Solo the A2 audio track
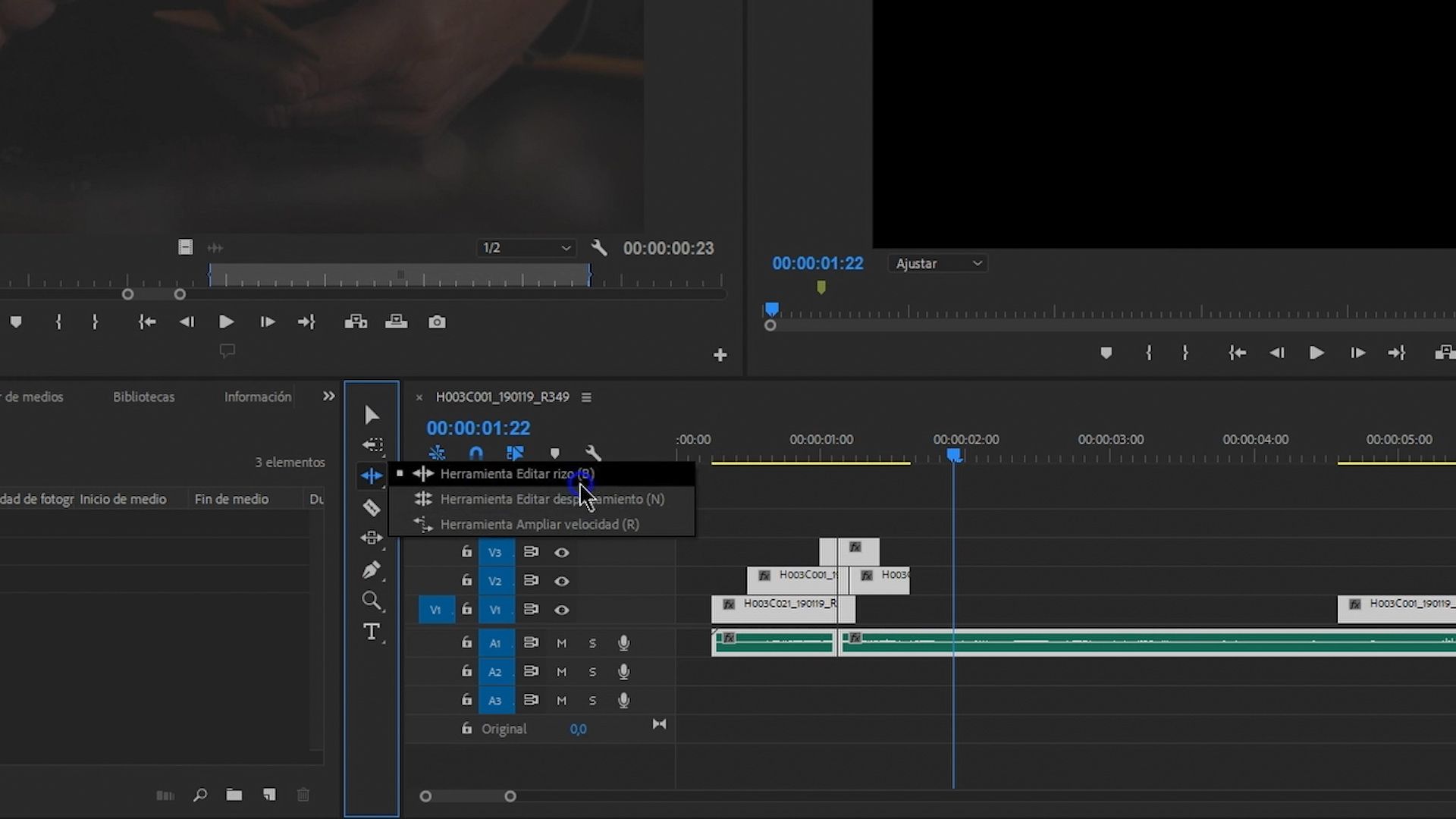Viewport: 1456px width, 819px height. 592,672
